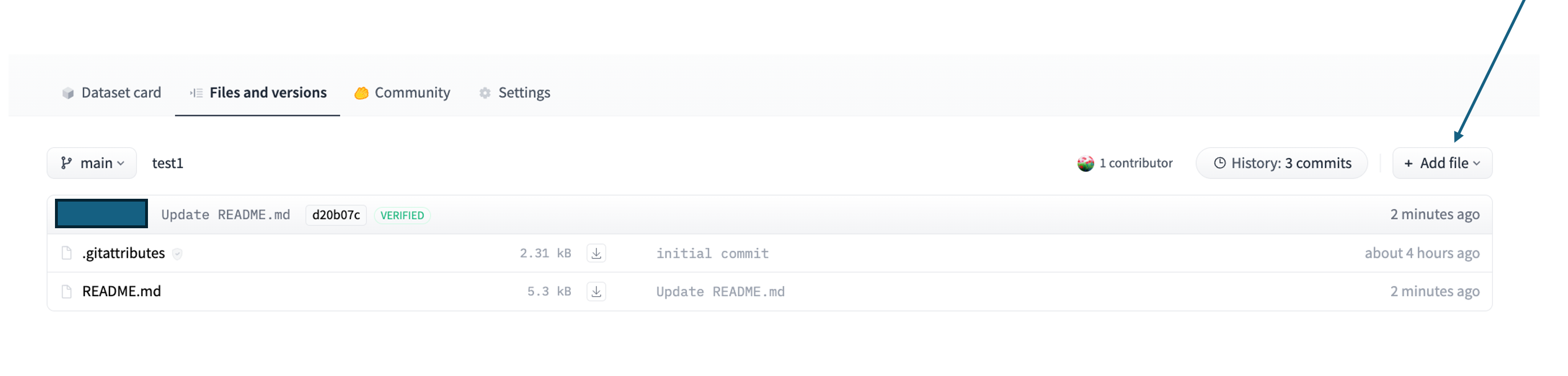Click the git branch icon beside main
The height and width of the screenshot is (376, 1568).
pyautogui.click(x=66, y=163)
